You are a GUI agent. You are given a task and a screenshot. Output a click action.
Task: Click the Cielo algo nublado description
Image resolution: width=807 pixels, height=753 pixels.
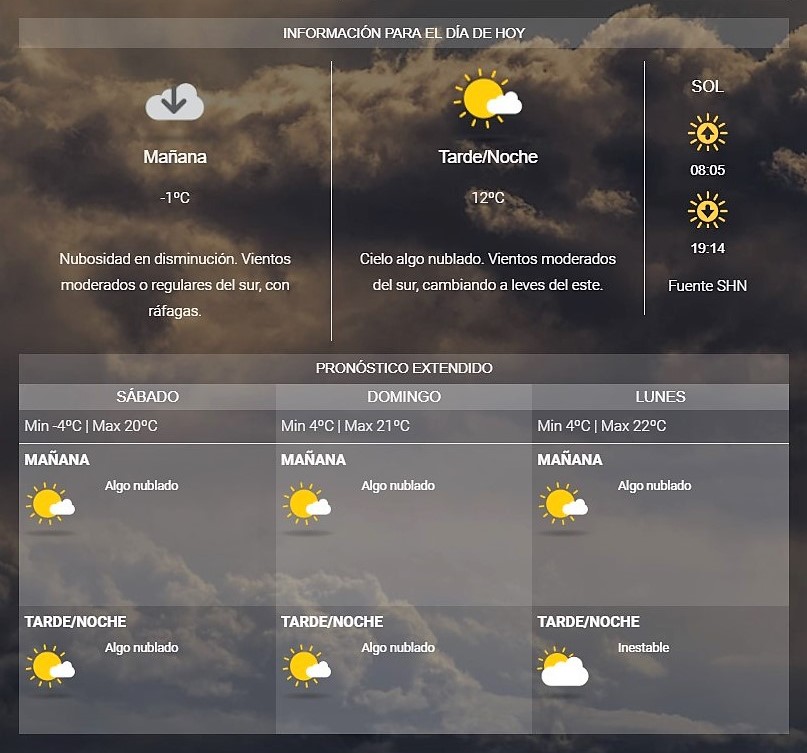[x=488, y=272]
